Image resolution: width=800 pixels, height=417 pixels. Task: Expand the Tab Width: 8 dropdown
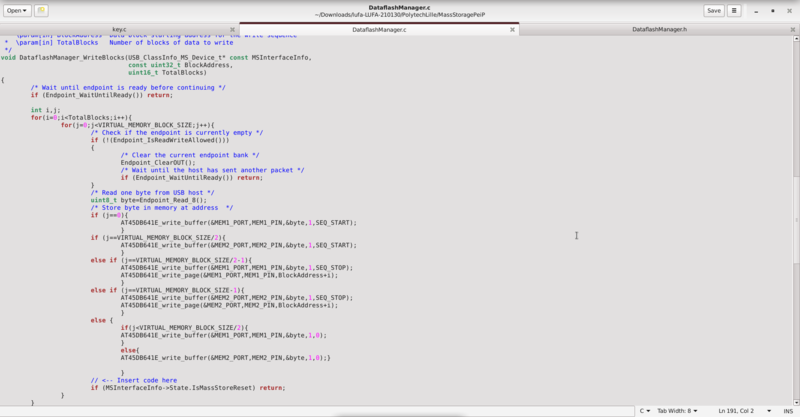click(676, 410)
